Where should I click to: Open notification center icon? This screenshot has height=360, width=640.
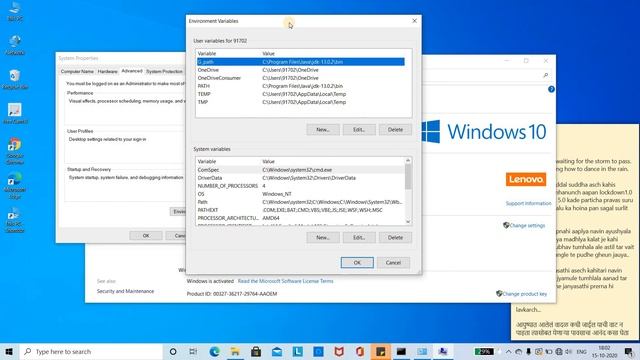point(629,351)
